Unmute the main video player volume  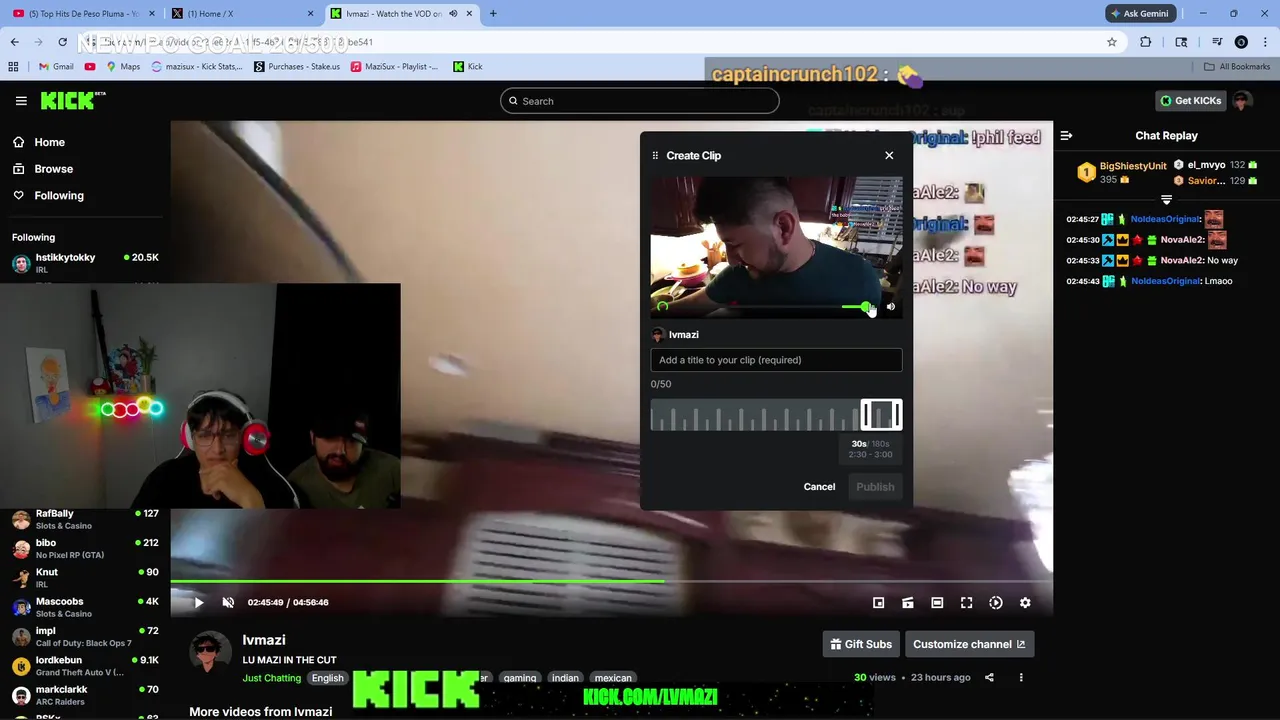[x=228, y=602]
